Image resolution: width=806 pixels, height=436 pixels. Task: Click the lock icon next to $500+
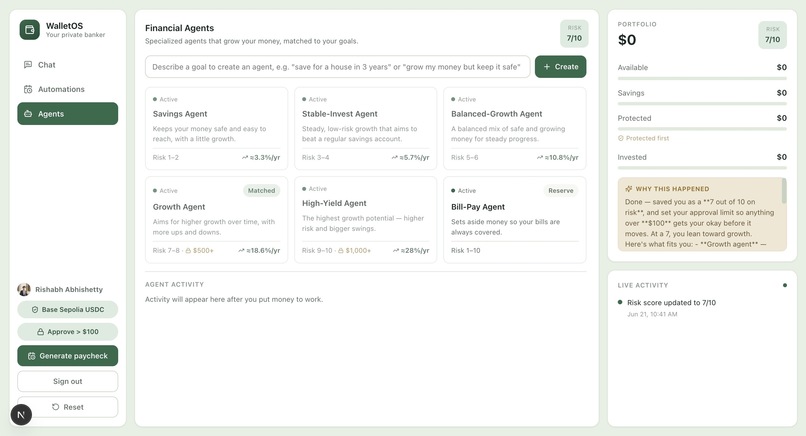coord(188,250)
